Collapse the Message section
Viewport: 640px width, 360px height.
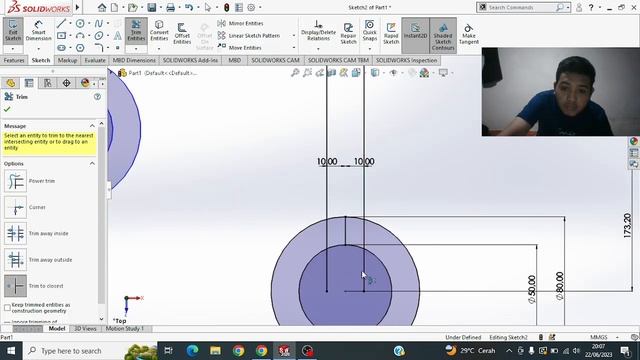point(92,126)
